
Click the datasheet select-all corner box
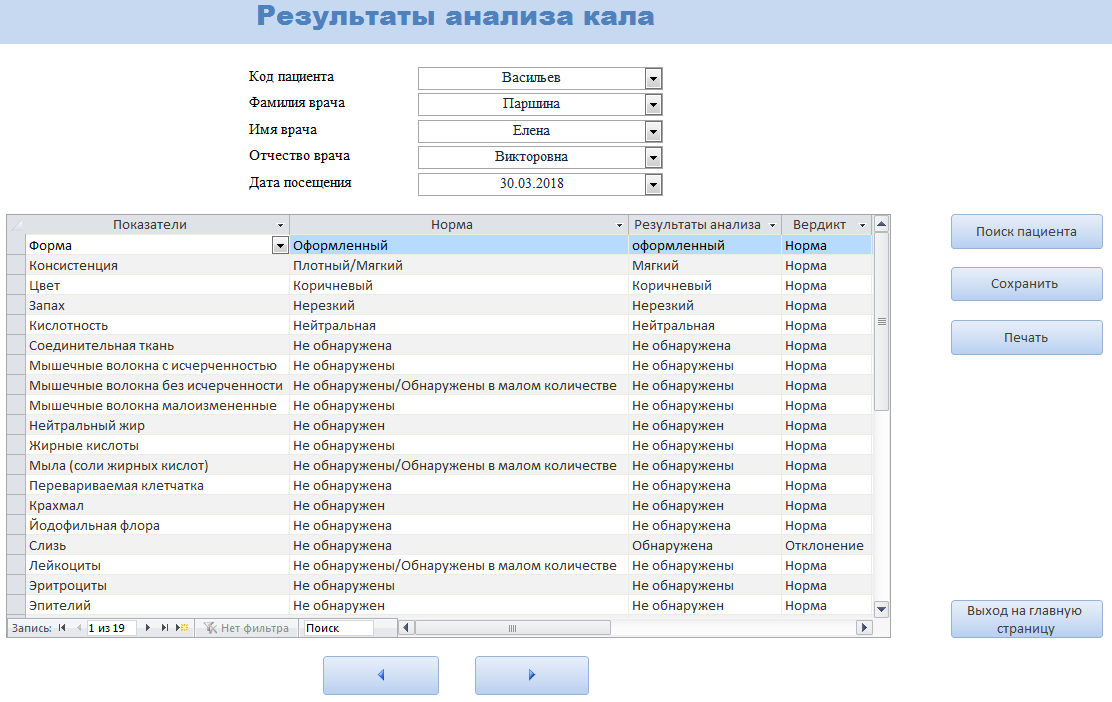point(16,225)
